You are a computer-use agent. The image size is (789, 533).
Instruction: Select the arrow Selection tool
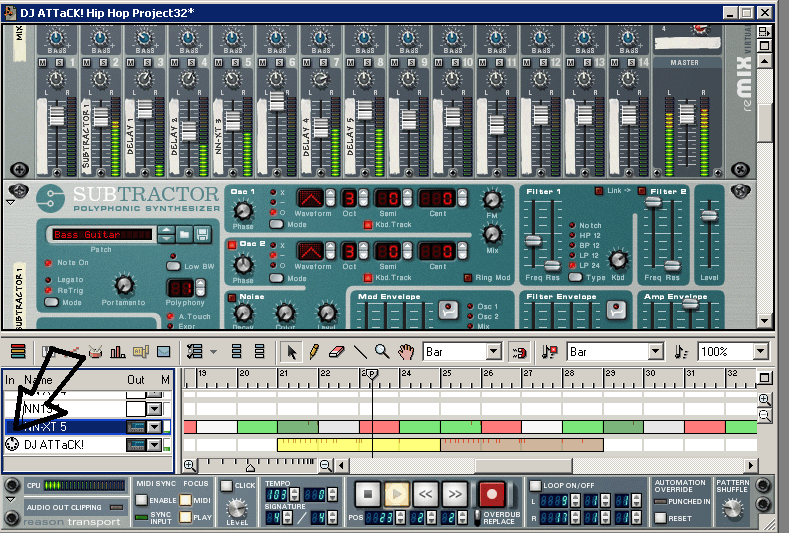[291, 351]
